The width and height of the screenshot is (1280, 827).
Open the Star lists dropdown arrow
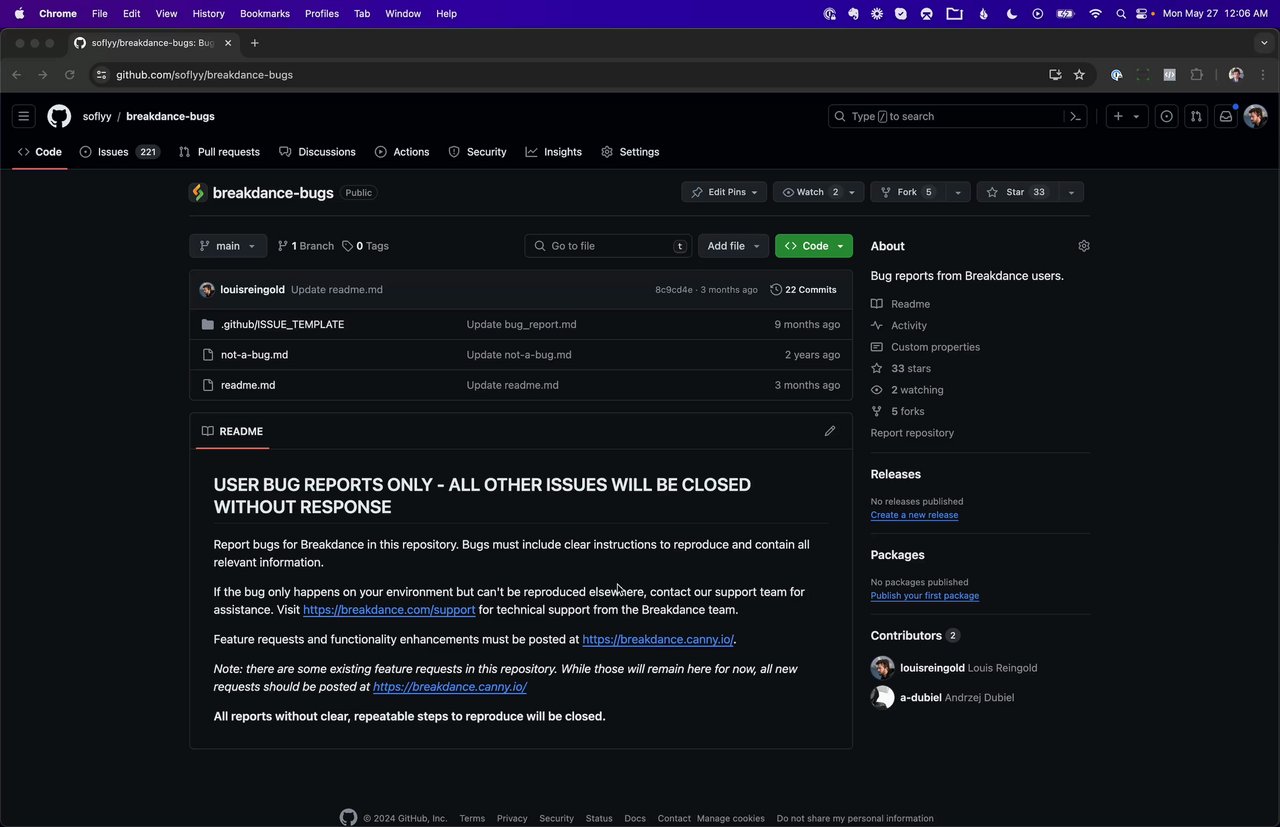(1071, 192)
